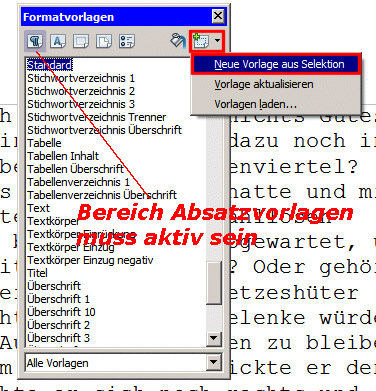Click the new style from selection icon
Screen dimensions: 376x391
201,41
